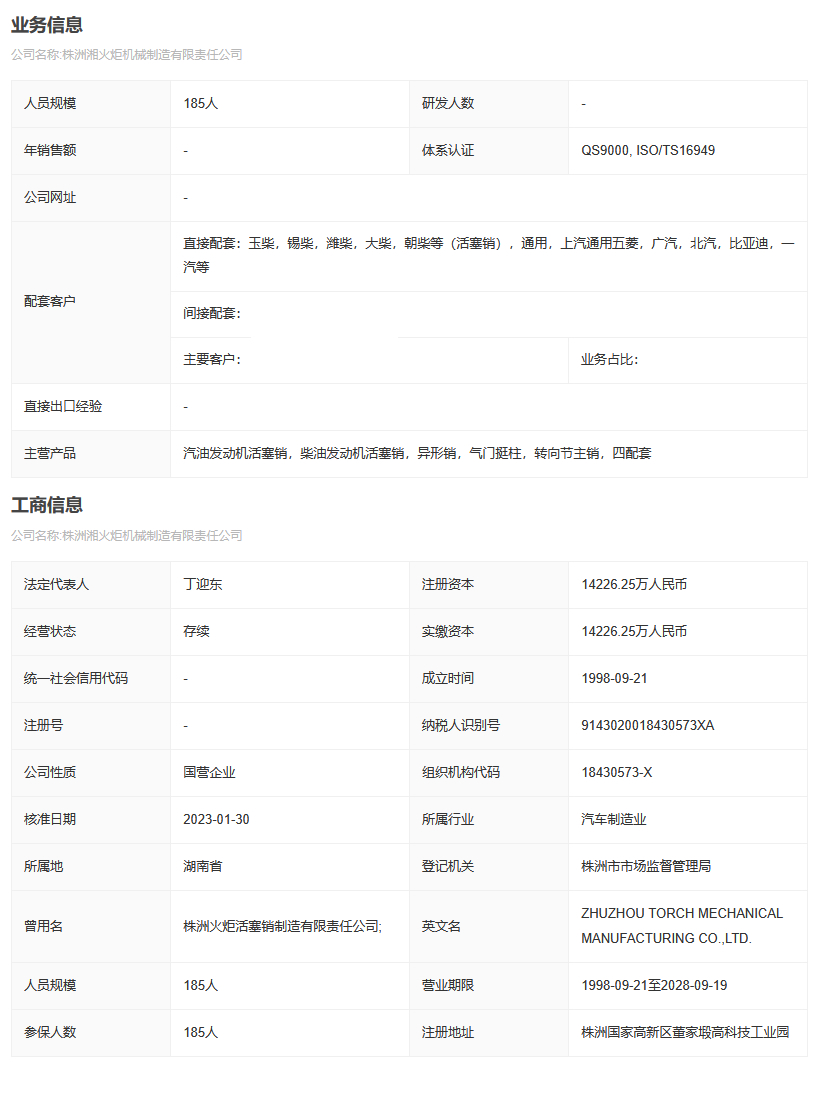Click the 统一社会信用代码 label cell
The height and width of the screenshot is (1100, 826).
(x=91, y=679)
